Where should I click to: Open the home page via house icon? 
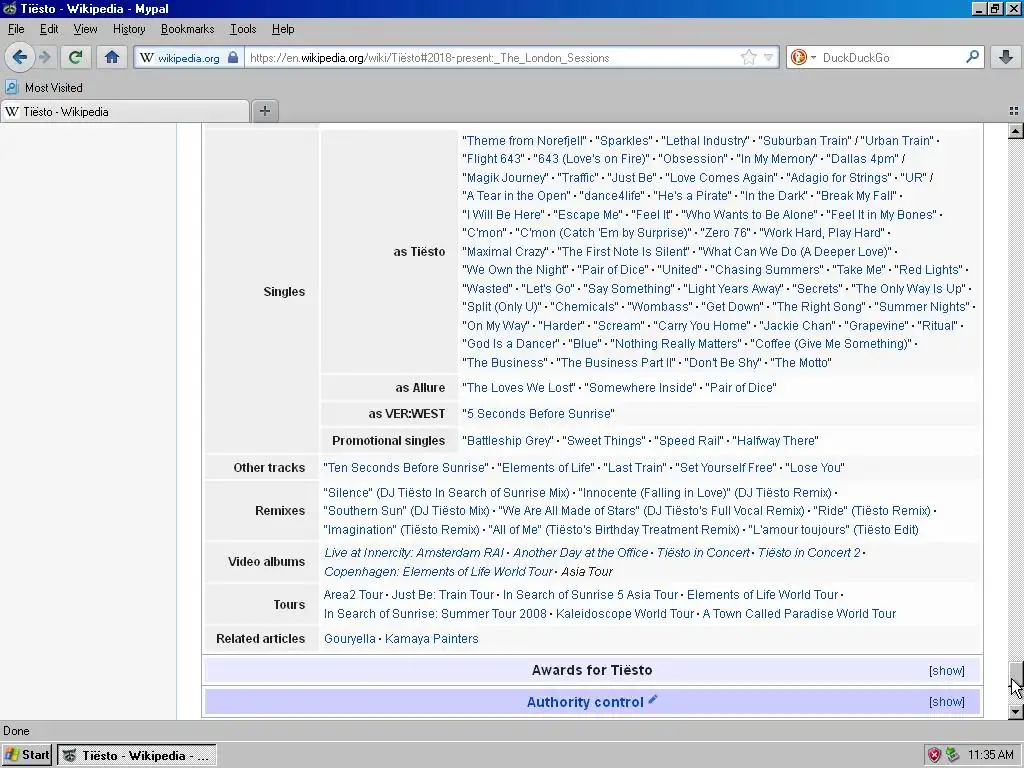pyautogui.click(x=112, y=57)
